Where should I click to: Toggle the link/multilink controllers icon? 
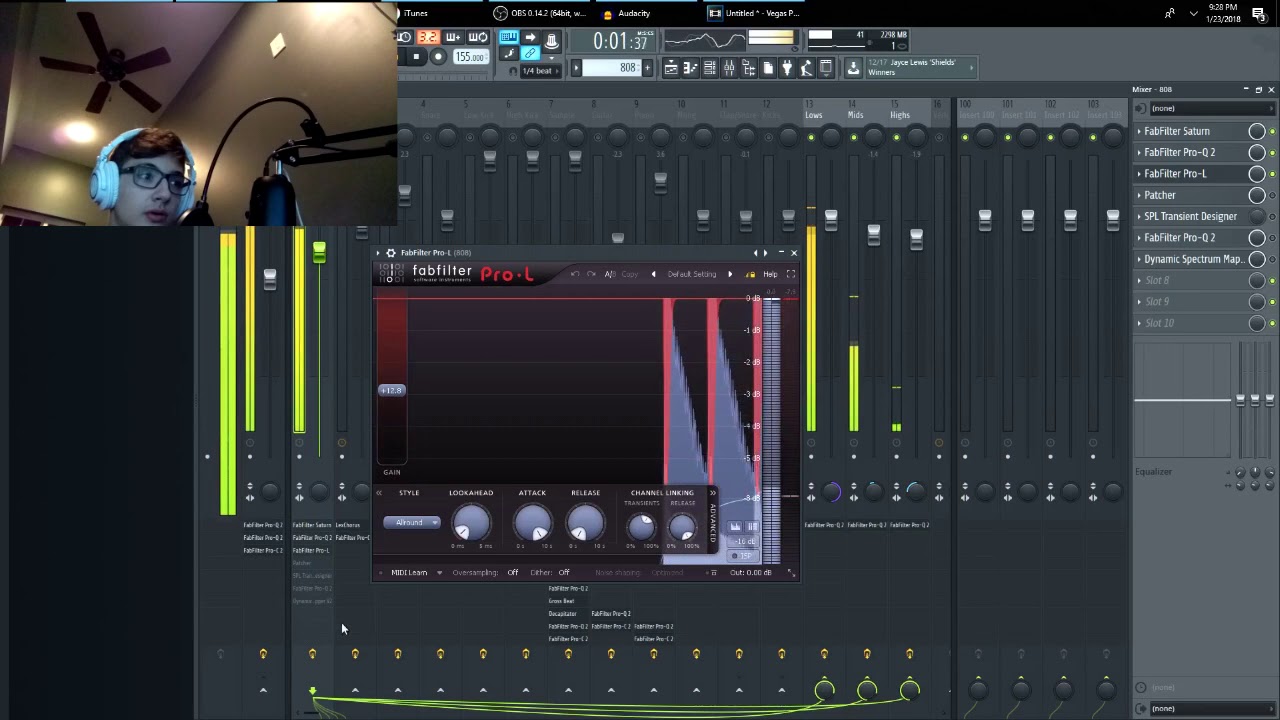click(x=530, y=53)
